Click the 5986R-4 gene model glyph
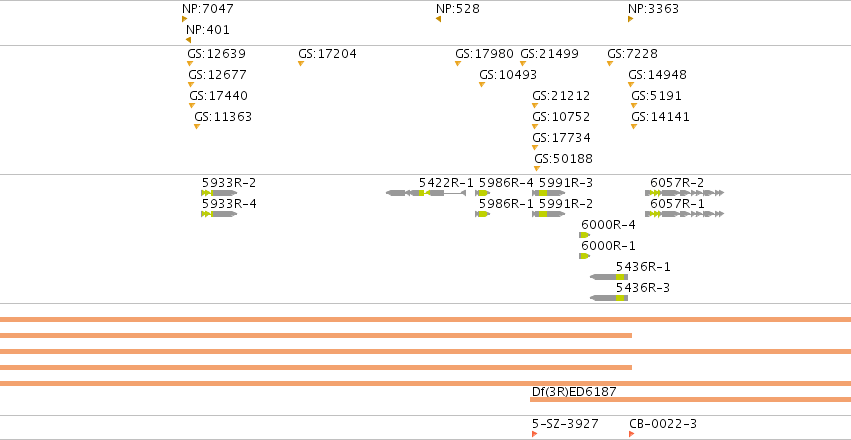851x440 pixels. pyautogui.click(x=482, y=193)
